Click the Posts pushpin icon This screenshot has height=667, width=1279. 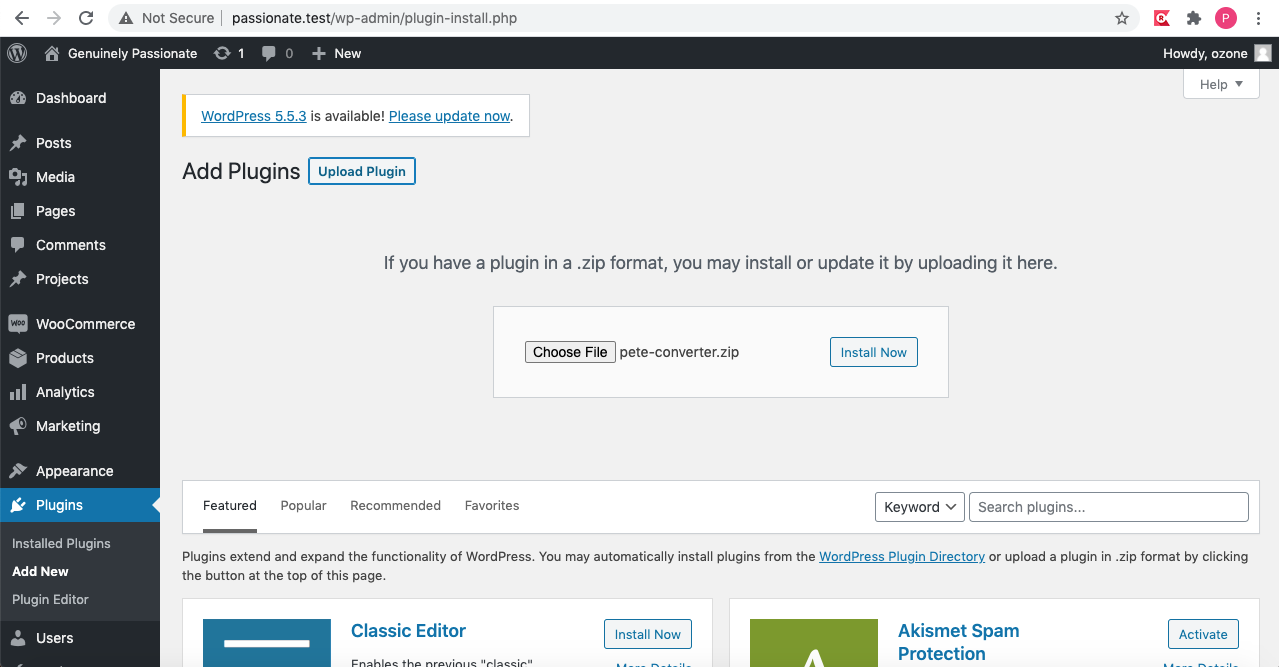pos(18,143)
